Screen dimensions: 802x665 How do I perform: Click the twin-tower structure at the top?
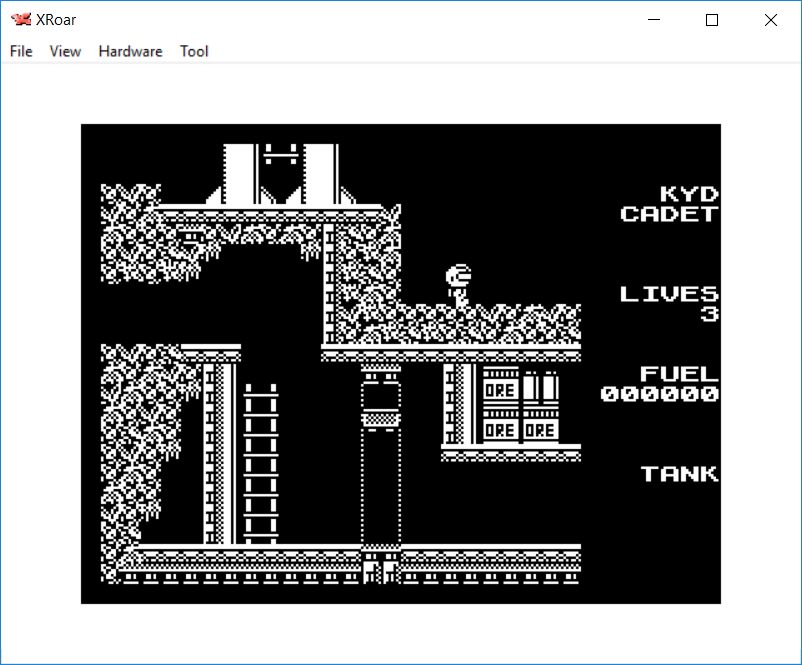[281, 174]
